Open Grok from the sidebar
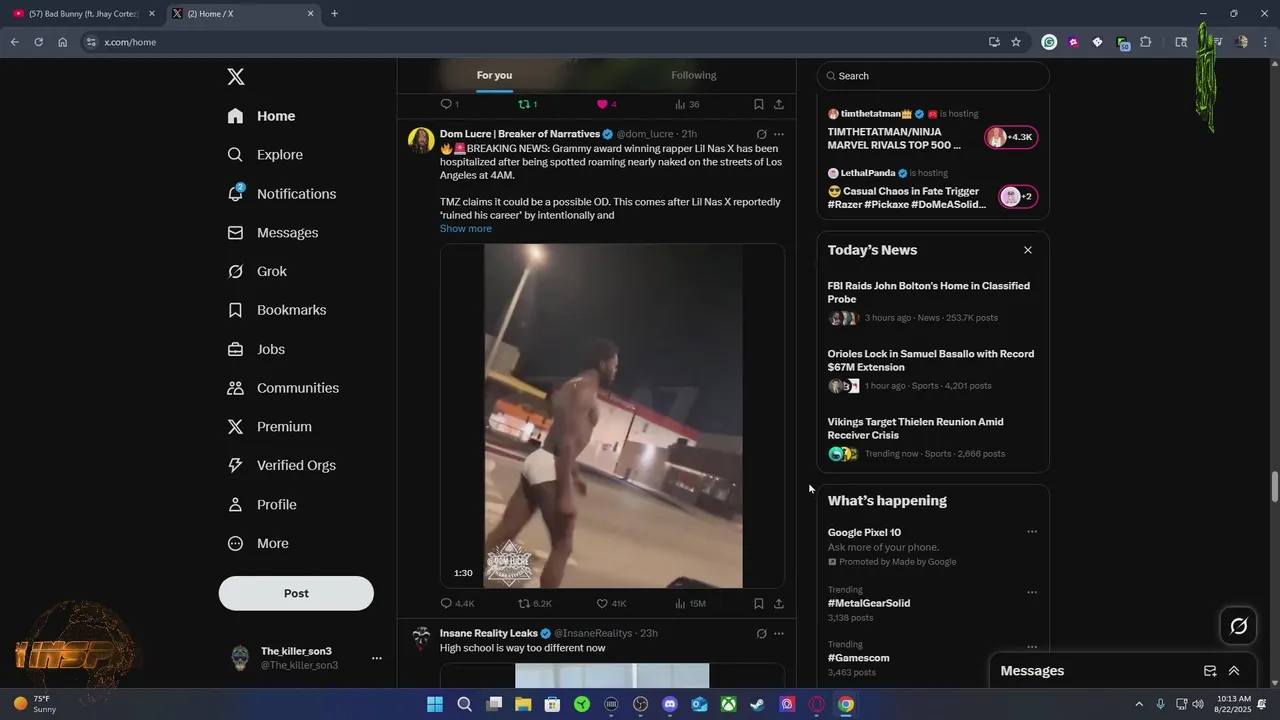 (x=257, y=272)
